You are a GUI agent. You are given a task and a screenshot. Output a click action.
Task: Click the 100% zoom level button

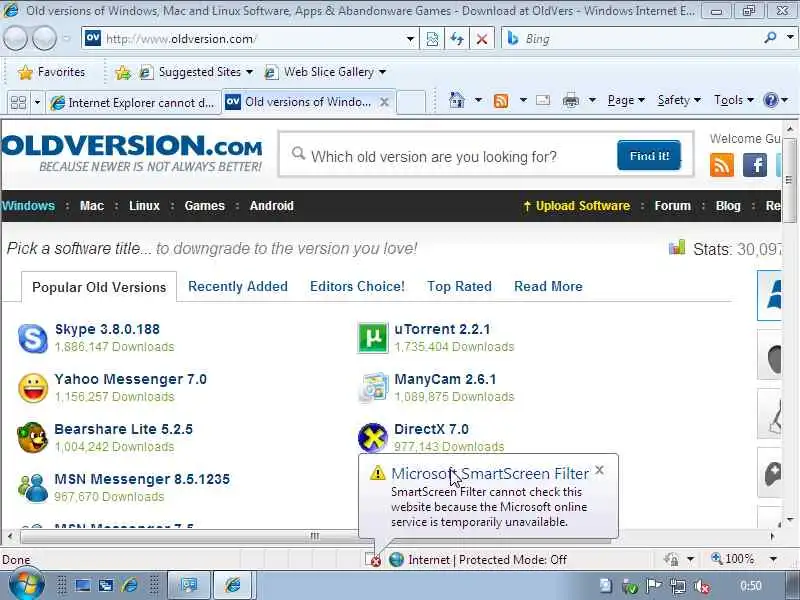pos(733,559)
